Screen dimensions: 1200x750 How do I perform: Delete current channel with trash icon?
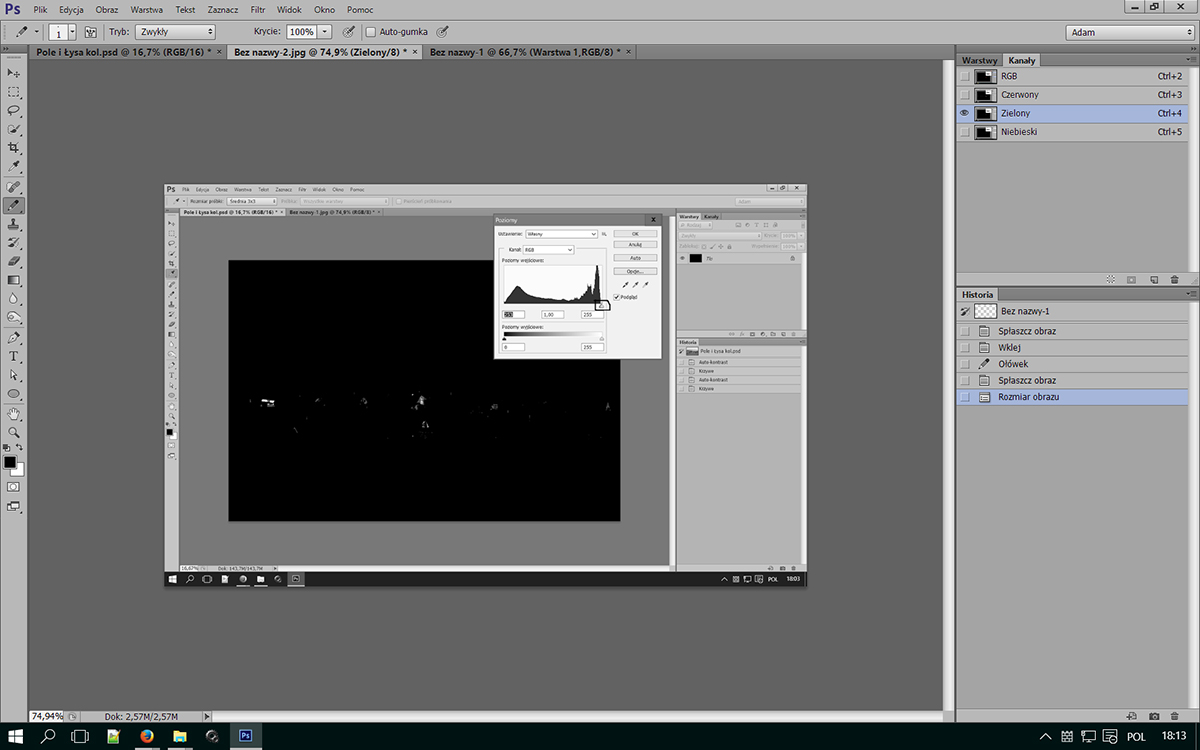pyautogui.click(x=1174, y=280)
